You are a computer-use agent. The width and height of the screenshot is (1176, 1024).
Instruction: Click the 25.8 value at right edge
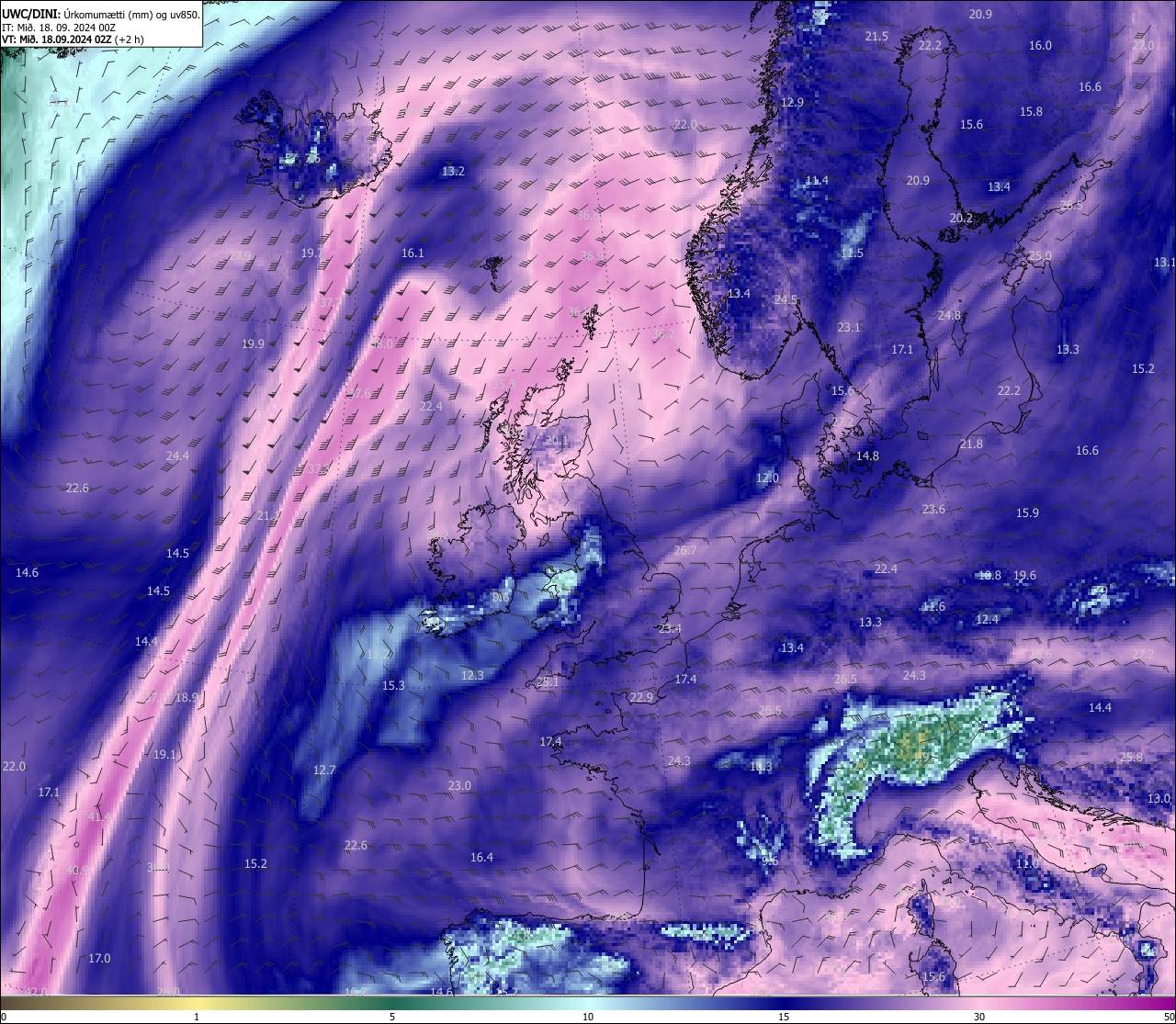tap(1131, 758)
